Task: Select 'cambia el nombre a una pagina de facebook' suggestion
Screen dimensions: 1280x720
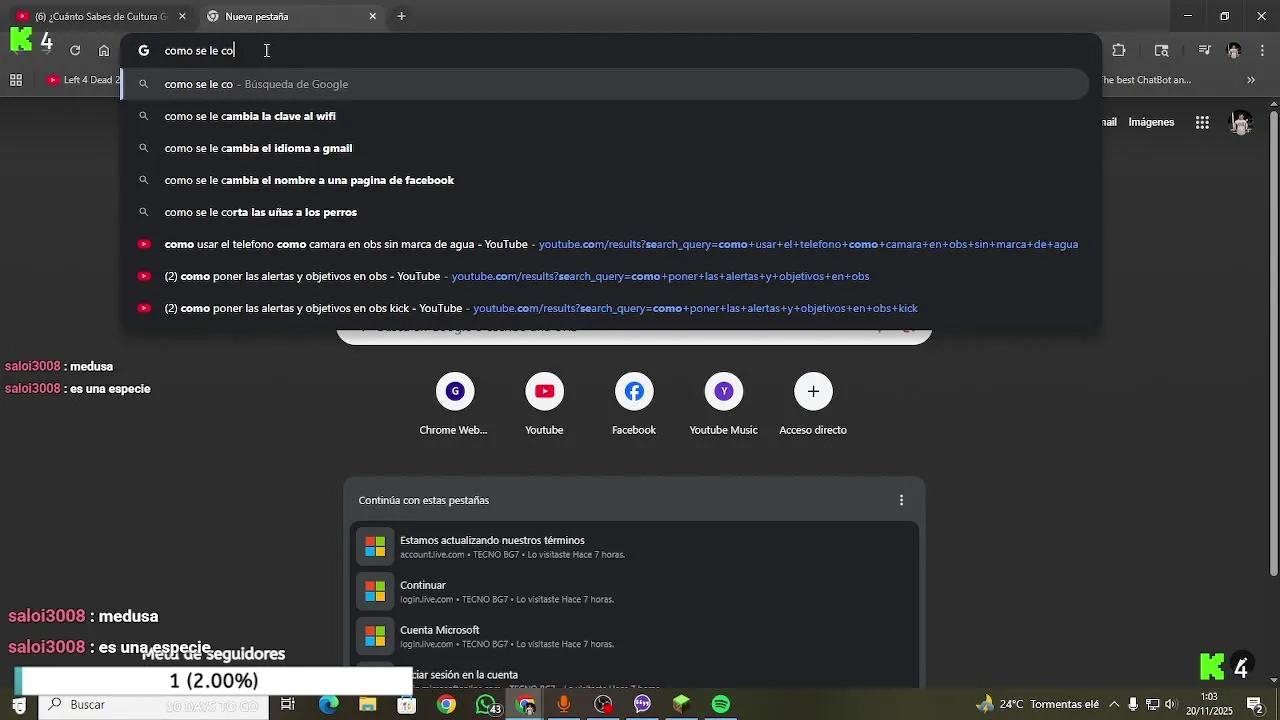Action: point(605,180)
